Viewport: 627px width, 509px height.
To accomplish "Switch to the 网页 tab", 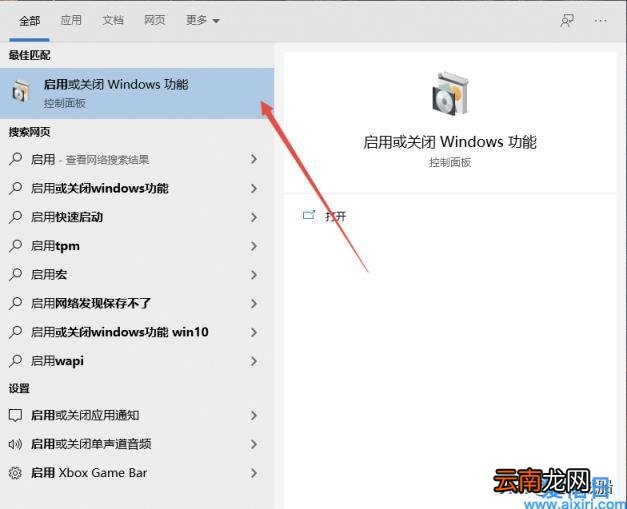I will pos(154,20).
